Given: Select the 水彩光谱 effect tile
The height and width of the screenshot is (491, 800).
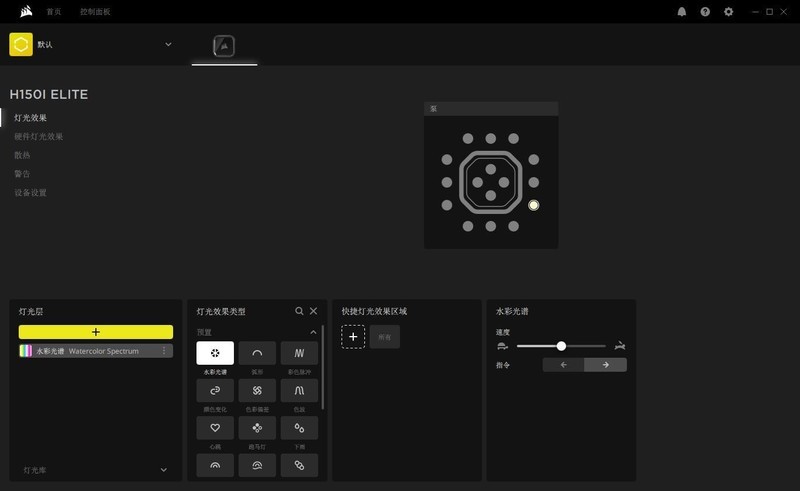Looking at the screenshot, I should coord(215,353).
